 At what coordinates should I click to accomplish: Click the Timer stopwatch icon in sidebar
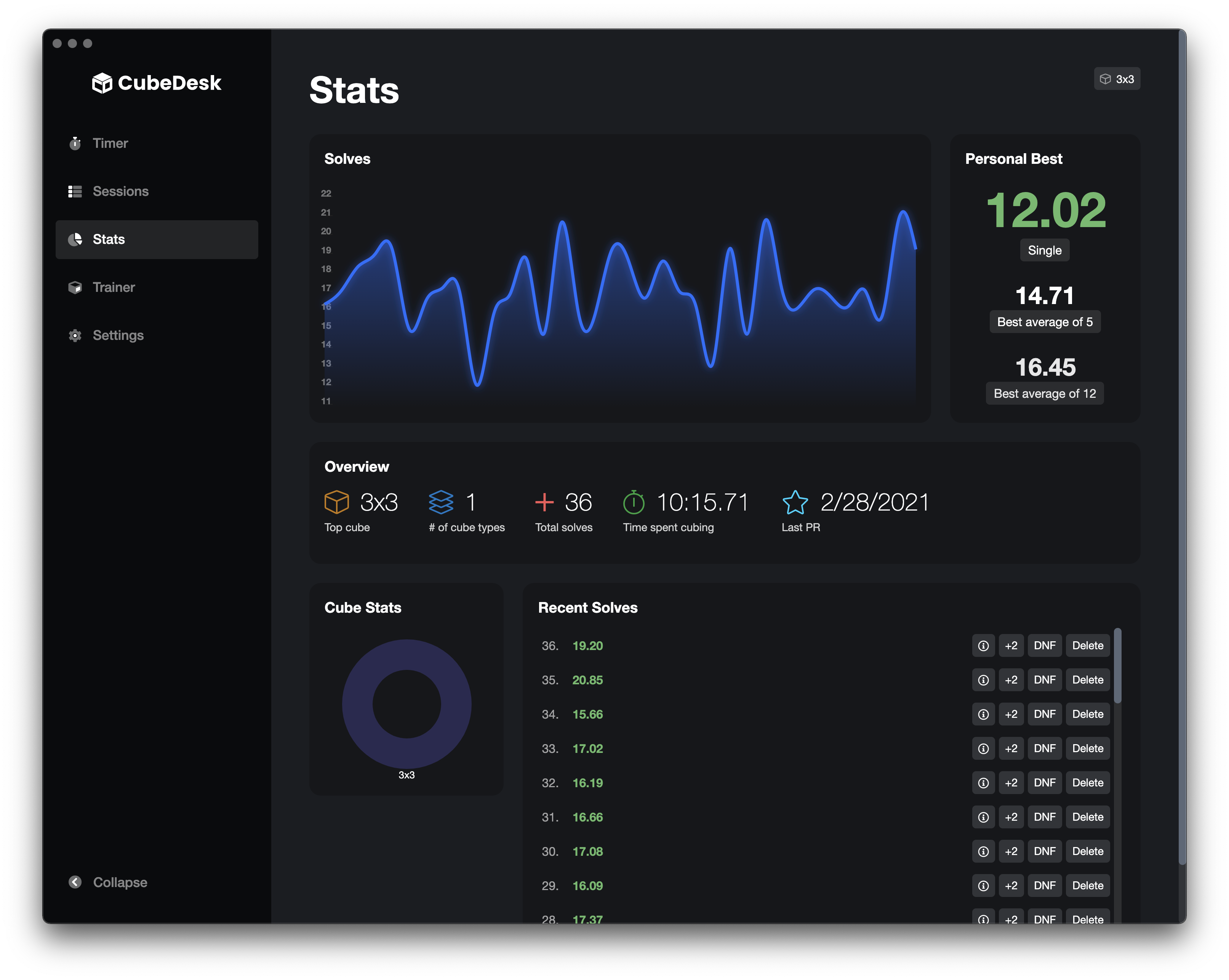click(x=75, y=143)
